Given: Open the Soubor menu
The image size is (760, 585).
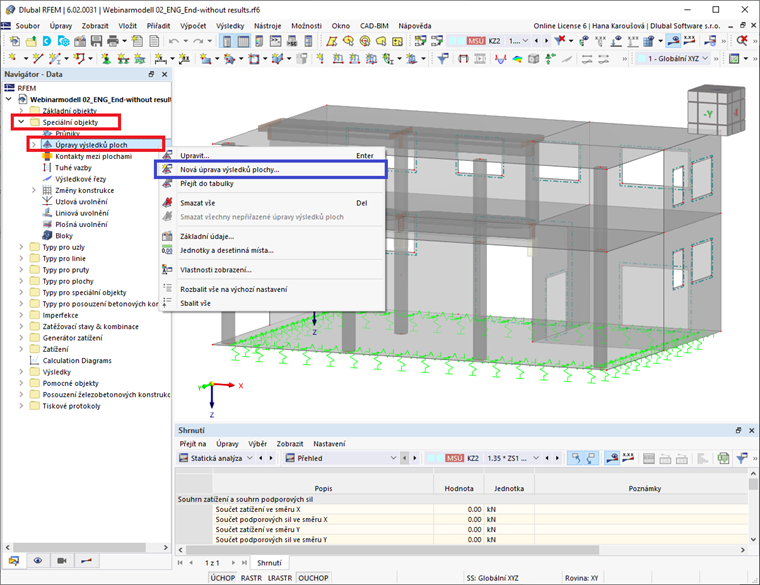Looking at the screenshot, I should [x=28, y=26].
